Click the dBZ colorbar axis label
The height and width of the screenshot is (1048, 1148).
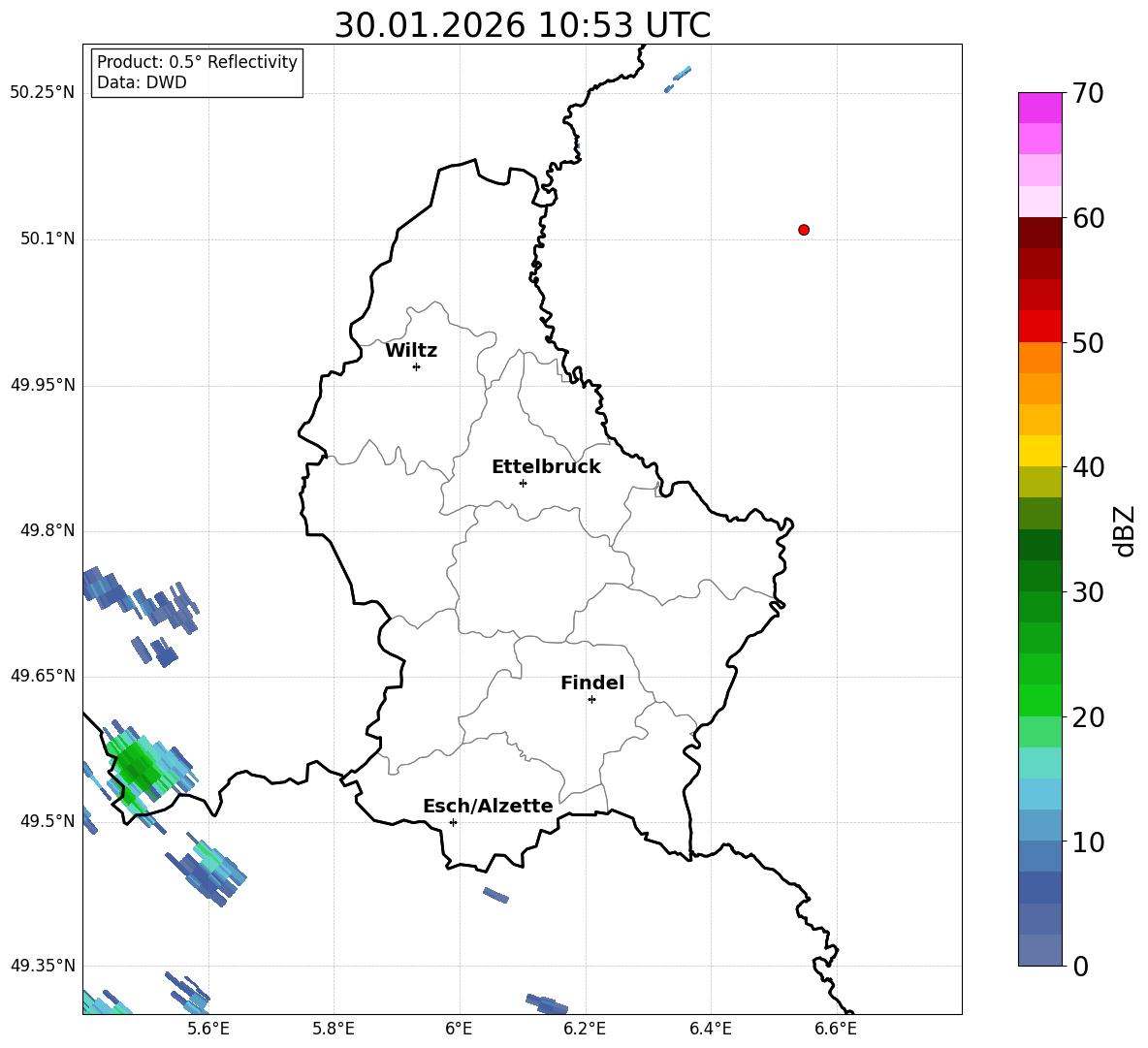[x=1124, y=530]
